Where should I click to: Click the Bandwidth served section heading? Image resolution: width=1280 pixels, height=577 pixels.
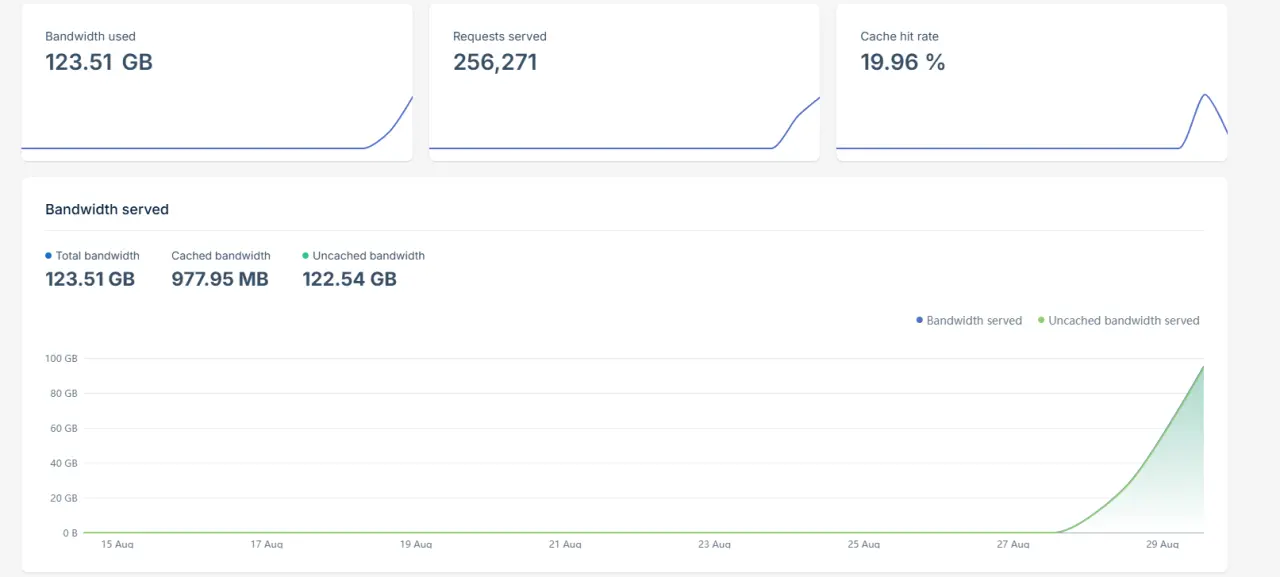tap(107, 210)
